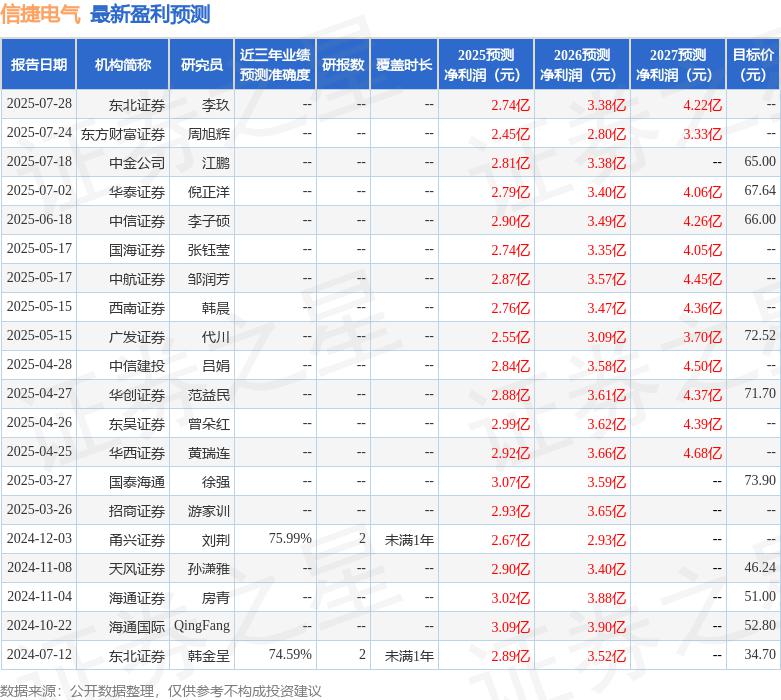Click 2026 forecast 3.88亿

point(606,598)
